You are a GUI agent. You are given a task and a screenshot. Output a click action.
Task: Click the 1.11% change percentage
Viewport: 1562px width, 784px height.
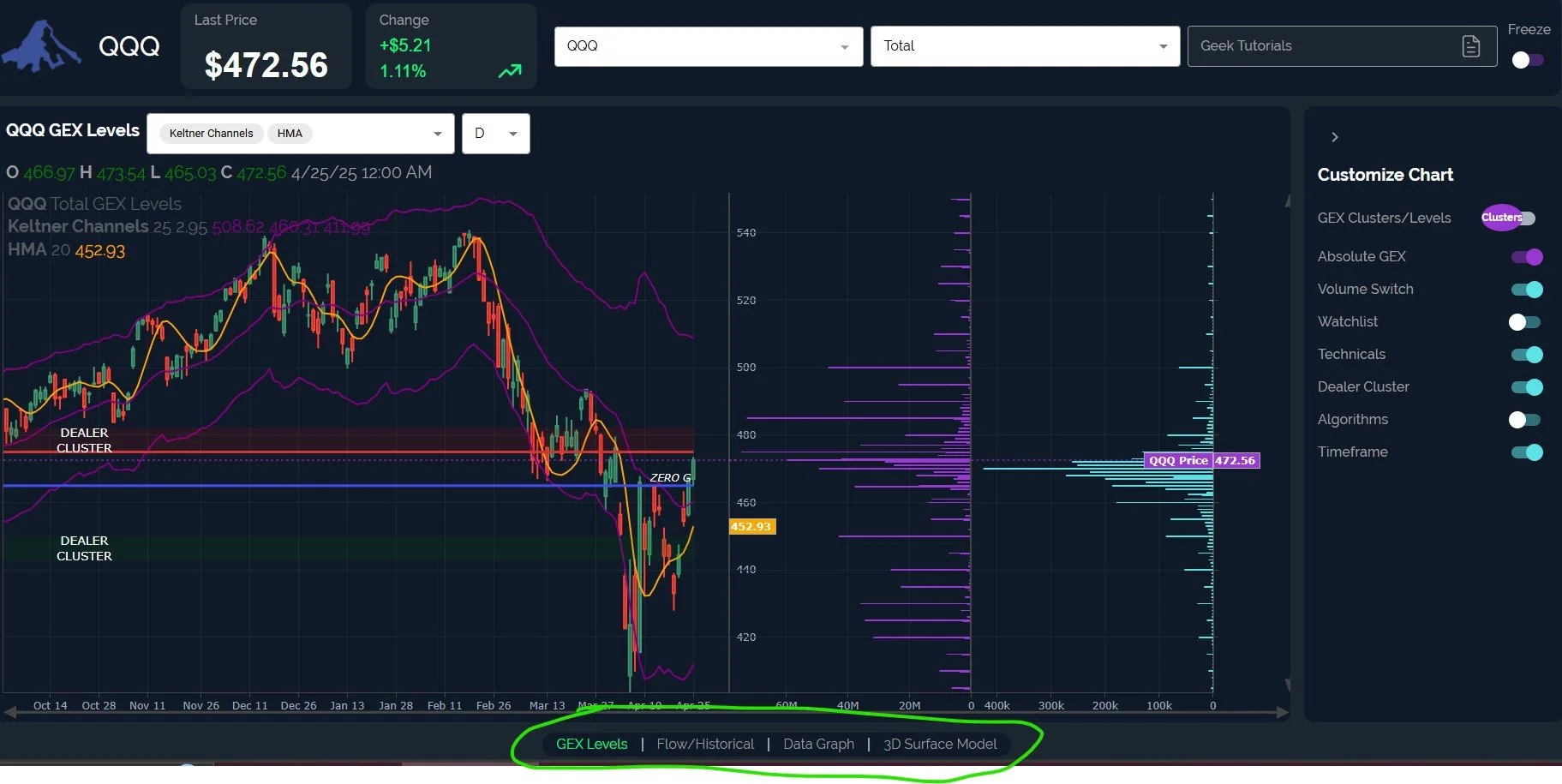click(403, 71)
